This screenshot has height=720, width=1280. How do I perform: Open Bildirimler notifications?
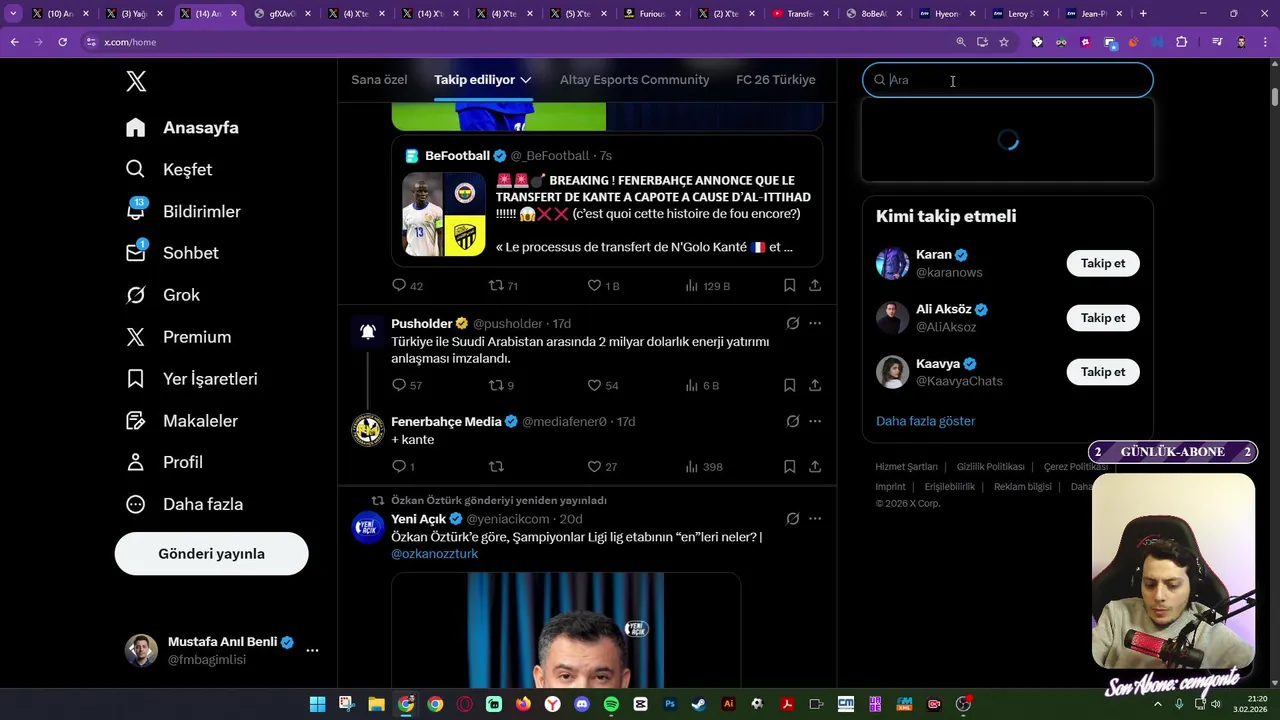tap(183, 212)
